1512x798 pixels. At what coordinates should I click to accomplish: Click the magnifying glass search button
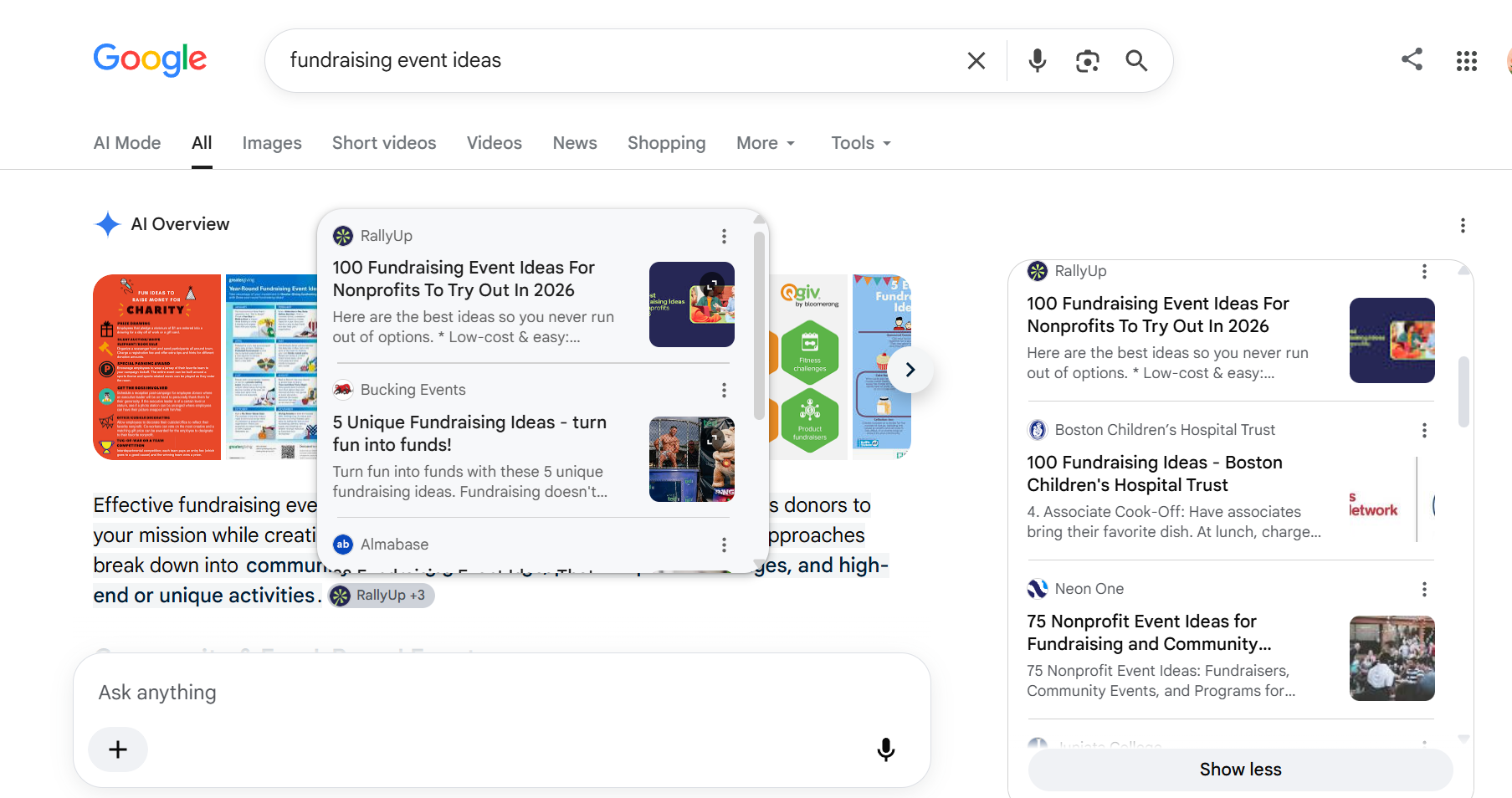point(1136,60)
